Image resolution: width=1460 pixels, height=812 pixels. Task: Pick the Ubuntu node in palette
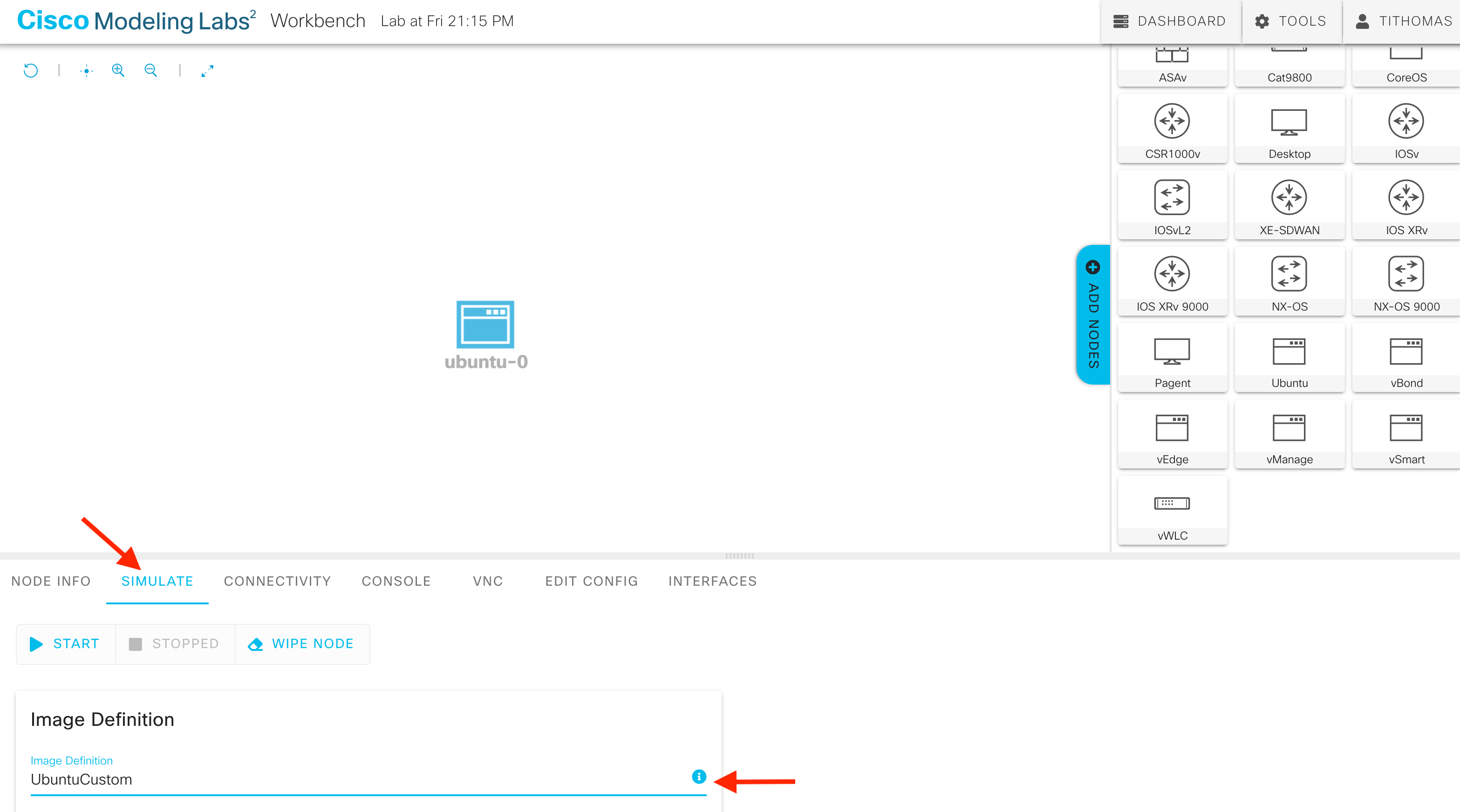click(x=1289, y=358)
